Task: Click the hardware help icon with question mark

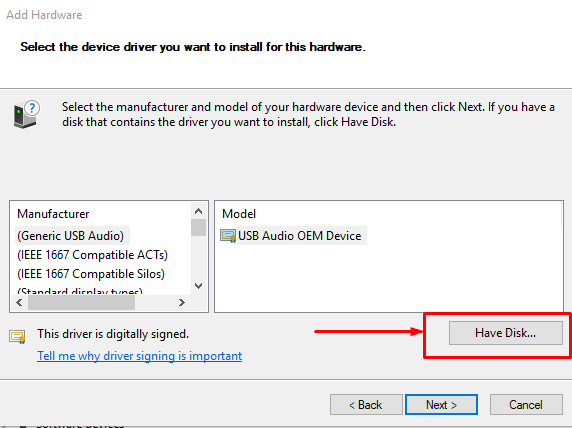Action: [26, 114]
